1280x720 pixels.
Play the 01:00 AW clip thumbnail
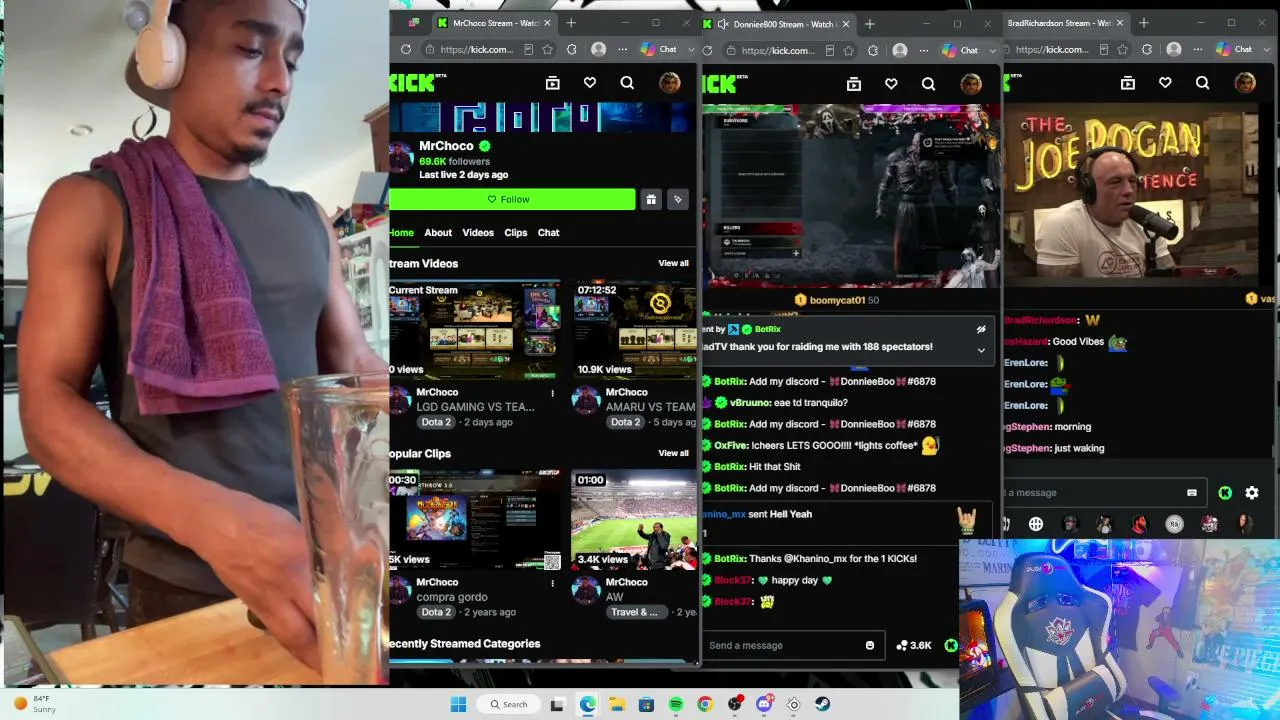pyautogui.click(x=635, y=520)
